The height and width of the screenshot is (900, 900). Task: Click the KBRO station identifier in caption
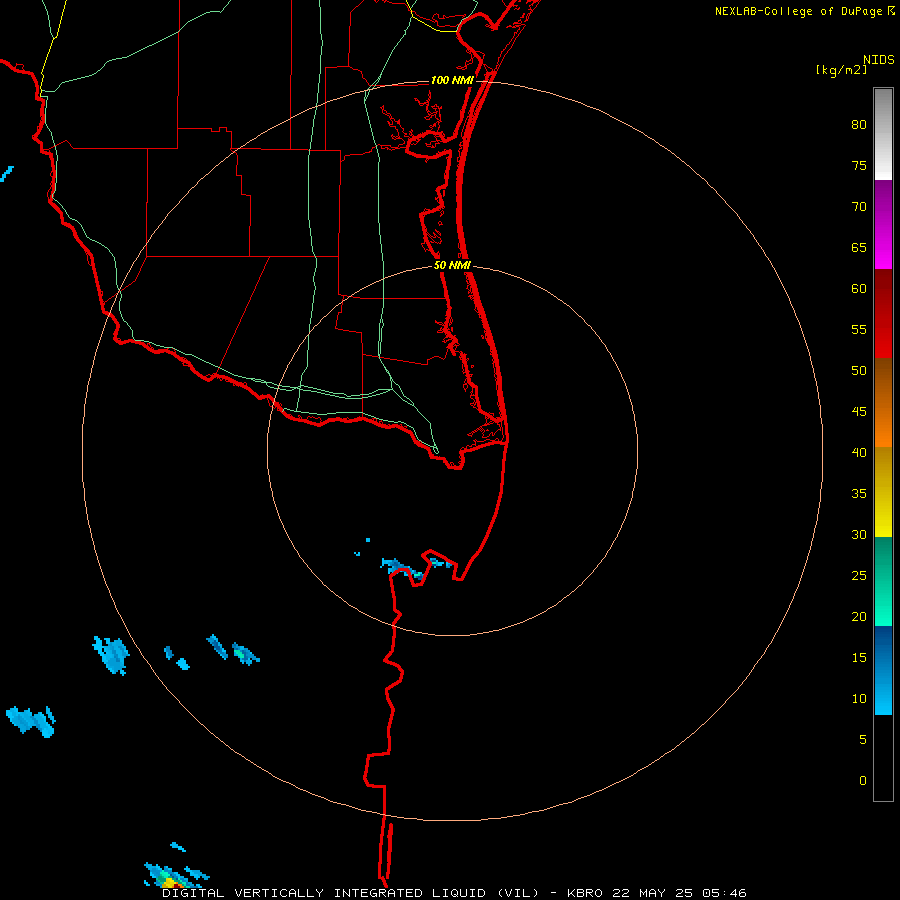click(x=585, y=893)
